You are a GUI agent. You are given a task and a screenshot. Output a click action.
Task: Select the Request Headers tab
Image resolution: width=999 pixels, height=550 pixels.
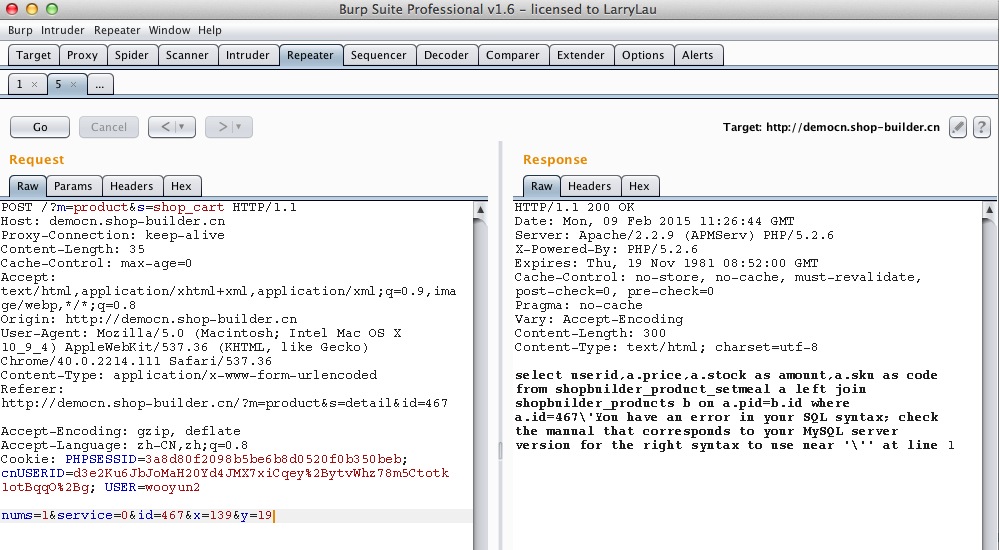[132, 186]
